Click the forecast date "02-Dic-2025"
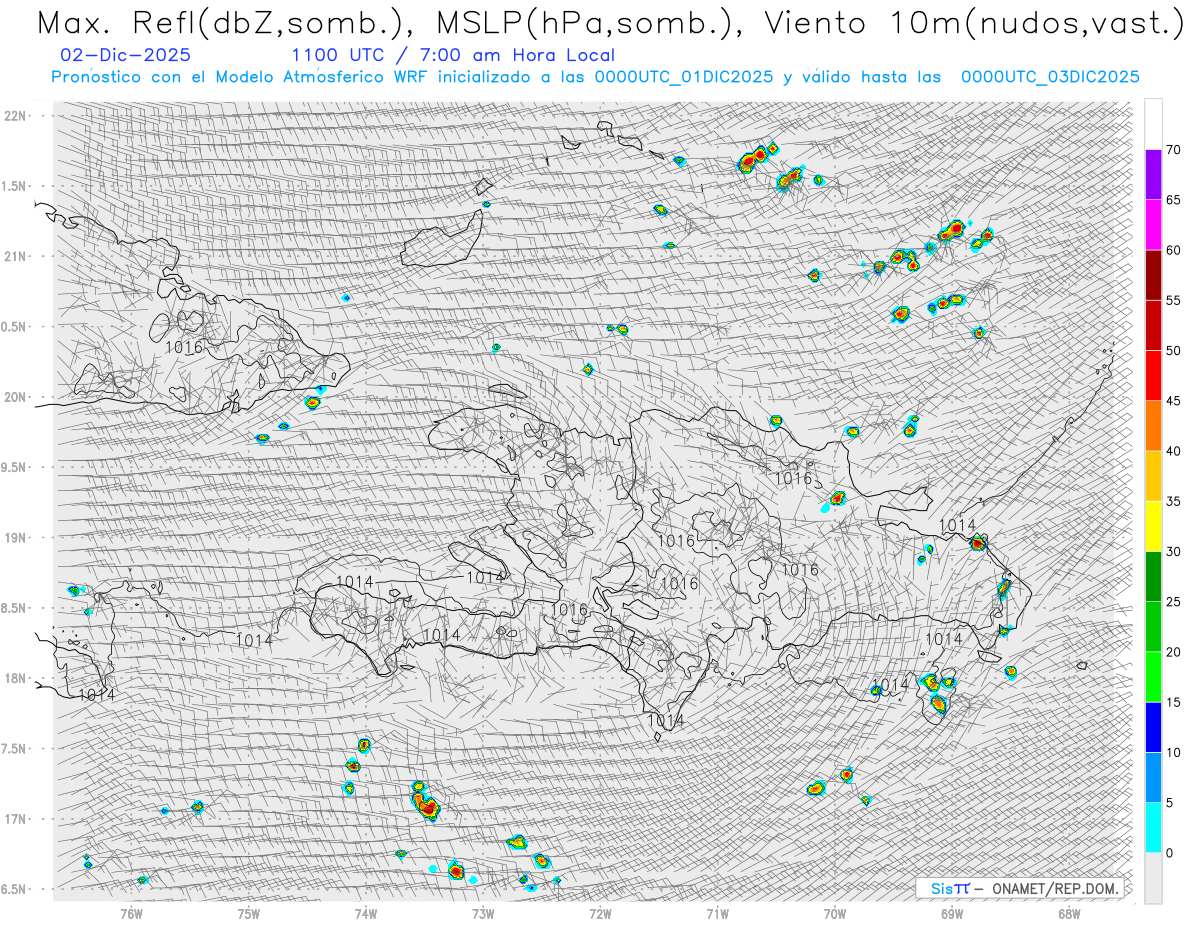Viewport: 1200px width, 927px height. pos(125,55)
